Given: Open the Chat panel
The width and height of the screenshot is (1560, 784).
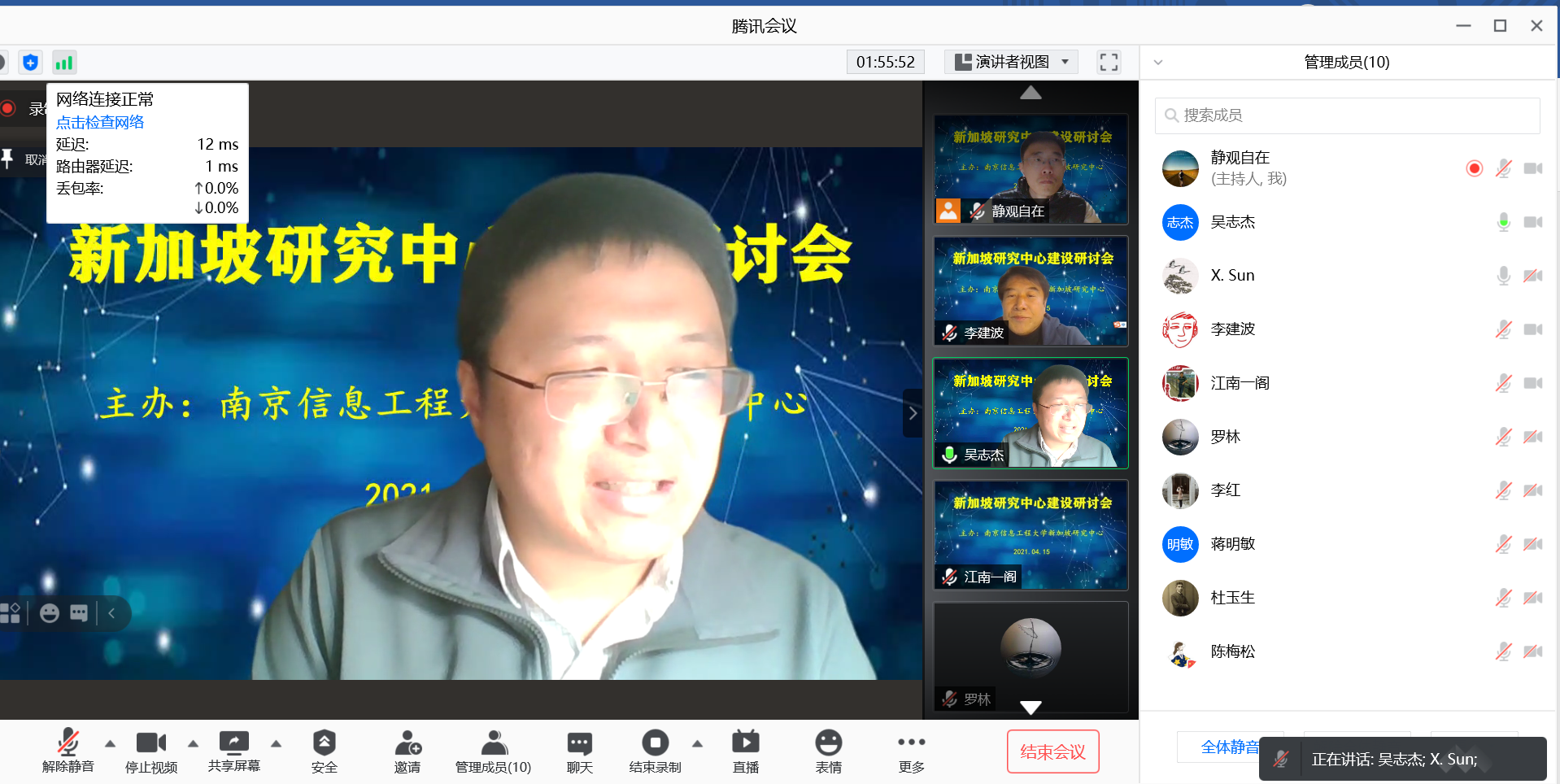Looking at the screenshot, I should 579,743.
